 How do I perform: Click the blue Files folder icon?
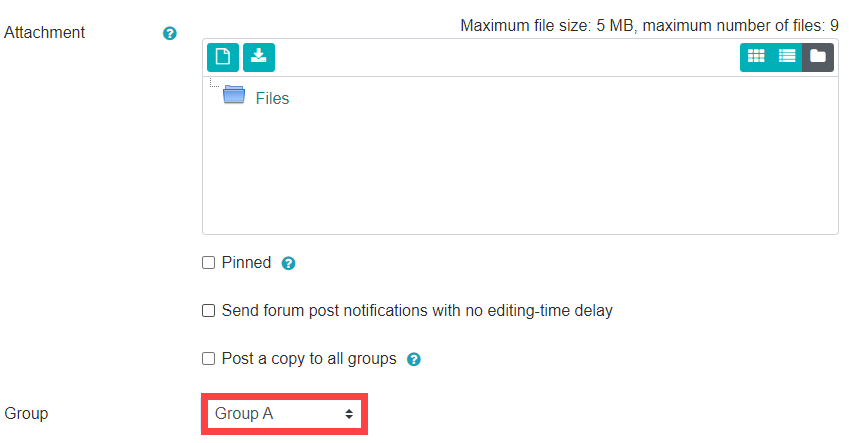234,95
